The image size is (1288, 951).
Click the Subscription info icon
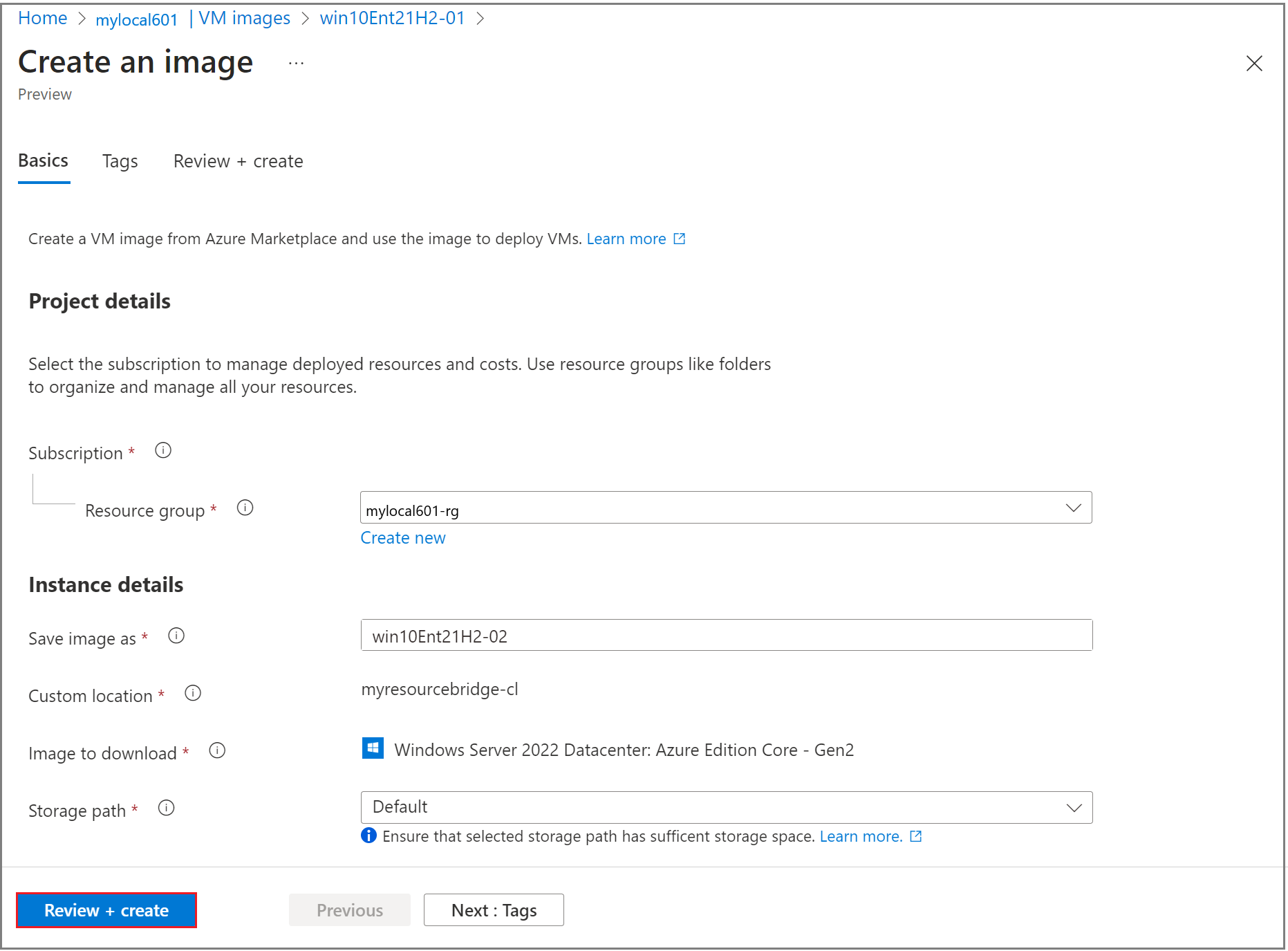[x=163, y=450]
